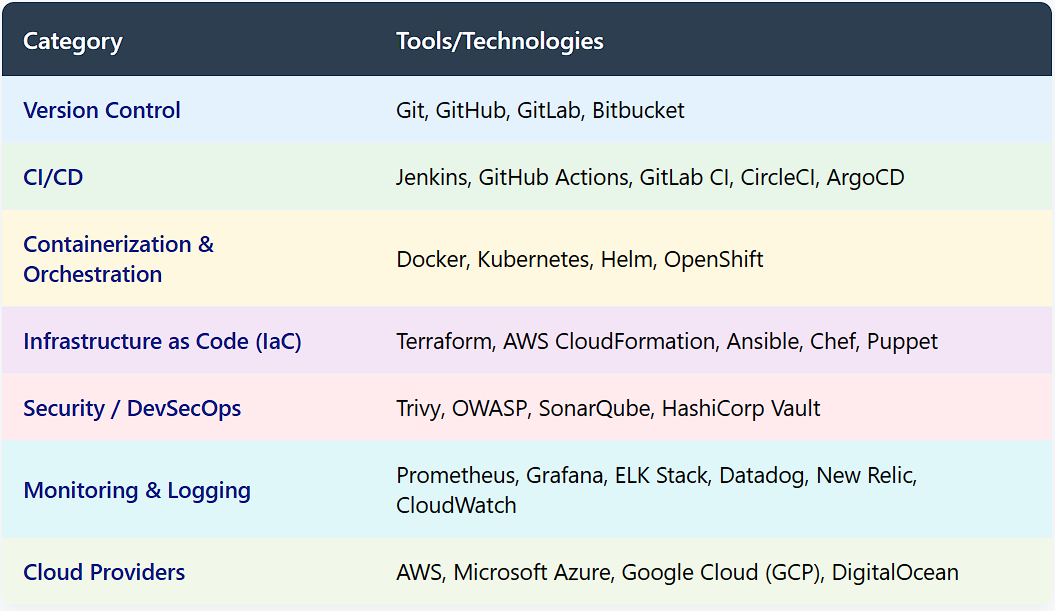Select the Security / DevSecOps category
Image resolution: width=1055 pixels, height=611 pixels.
tap(132, 408)
